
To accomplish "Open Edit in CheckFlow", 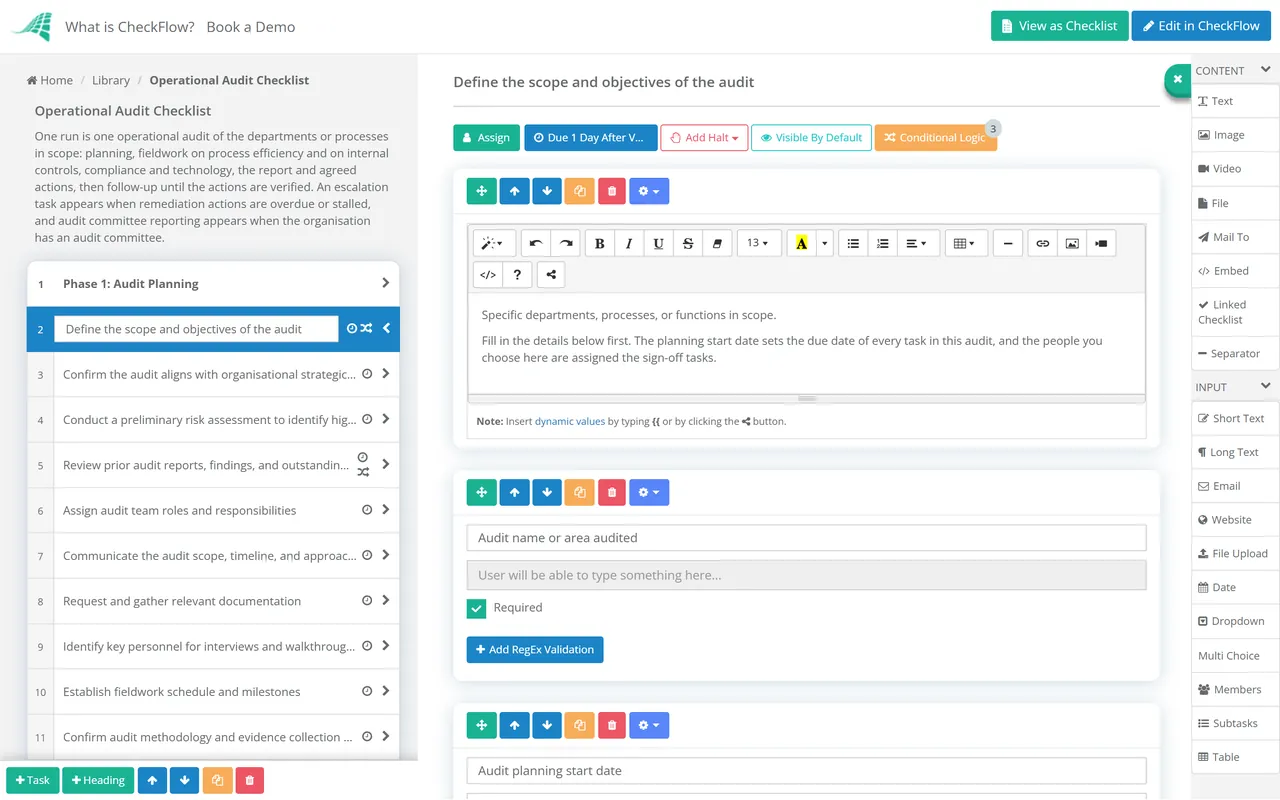I will click(x=1201, y=26).
